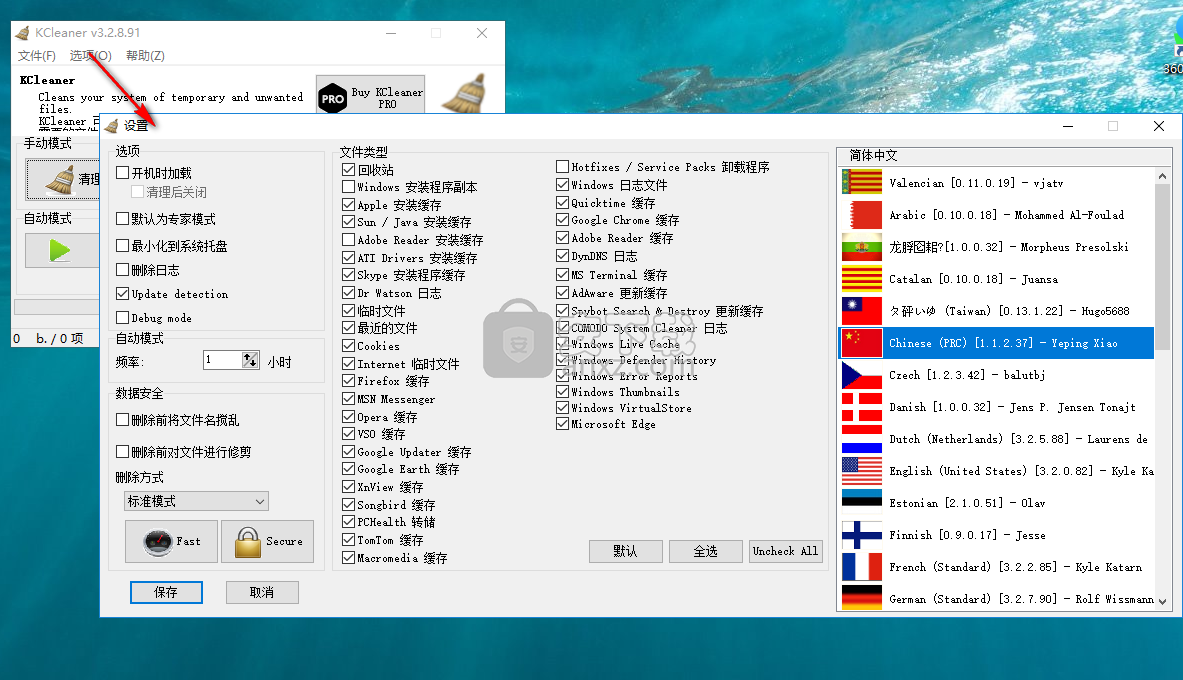
Task: Enable the 删除日志 checkbox
Action: click(x=123, y=269)
